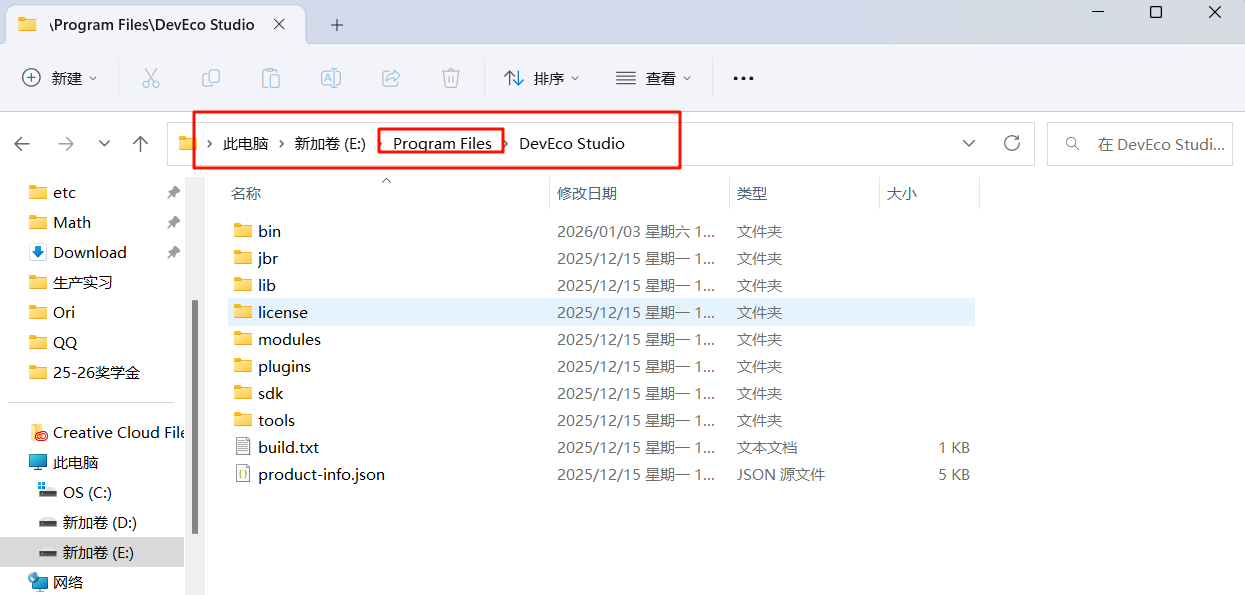
Task: Navigate back to previous folder
Action: click(22, 144)
